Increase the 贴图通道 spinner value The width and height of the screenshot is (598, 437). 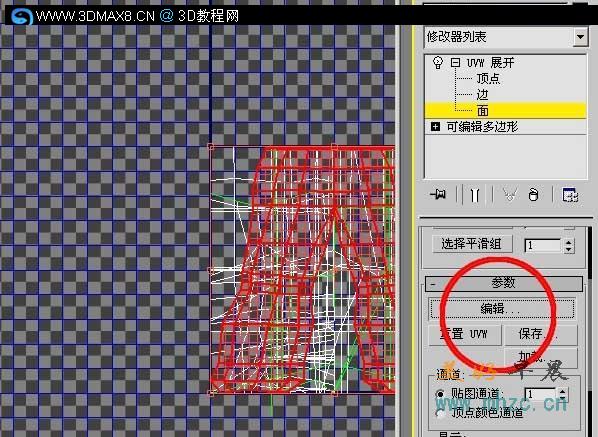tap(562, 390)
